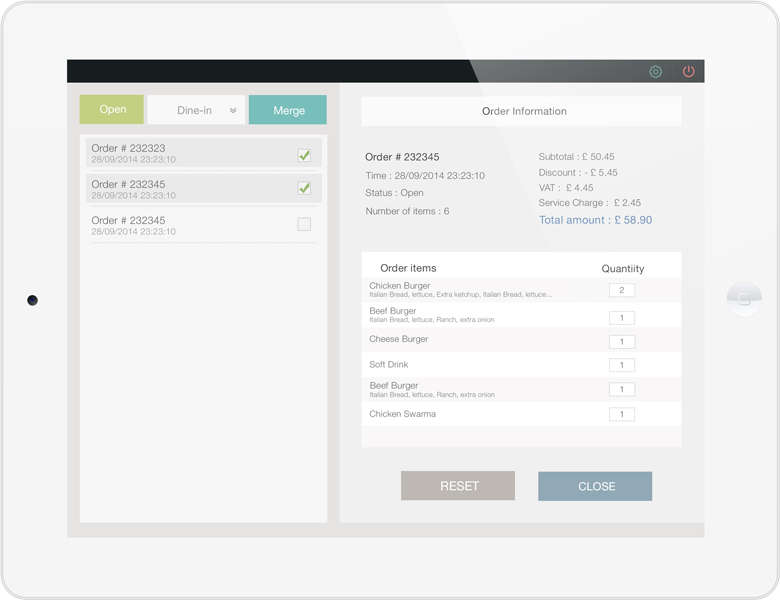Select the Soft Drink order item
Image resolution: width=780 pixels, height=600 pixels.
pyautogui.click(x=389, y=365)
